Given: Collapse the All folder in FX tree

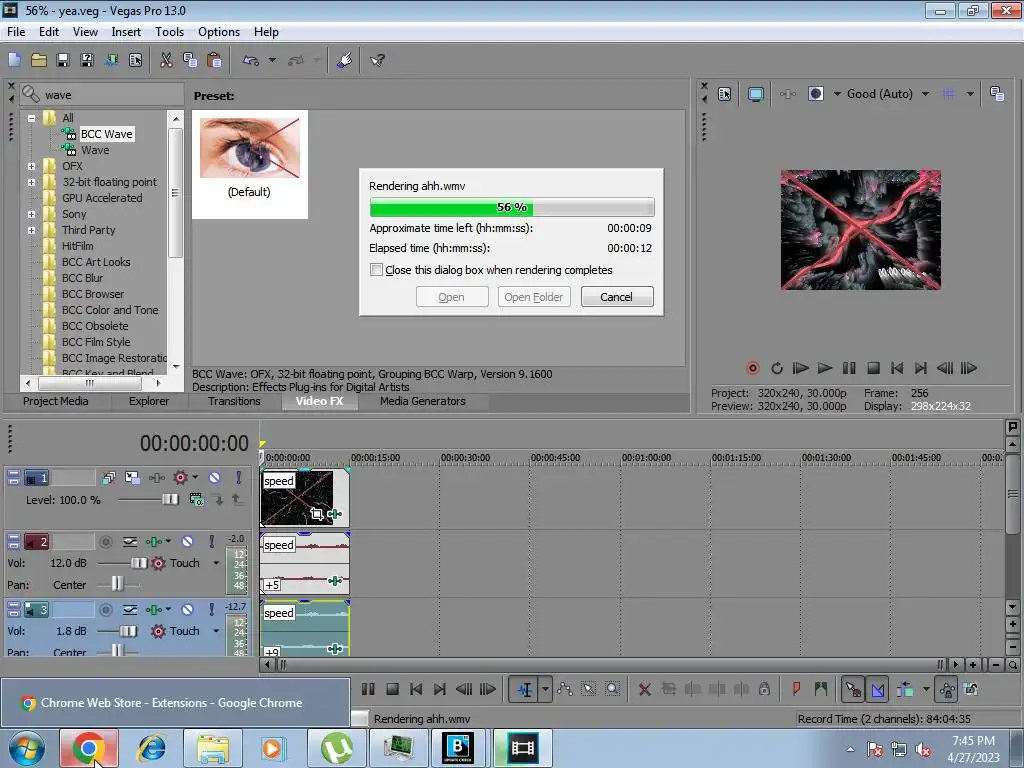Looking at the screenshot, I should coord(31,118).
